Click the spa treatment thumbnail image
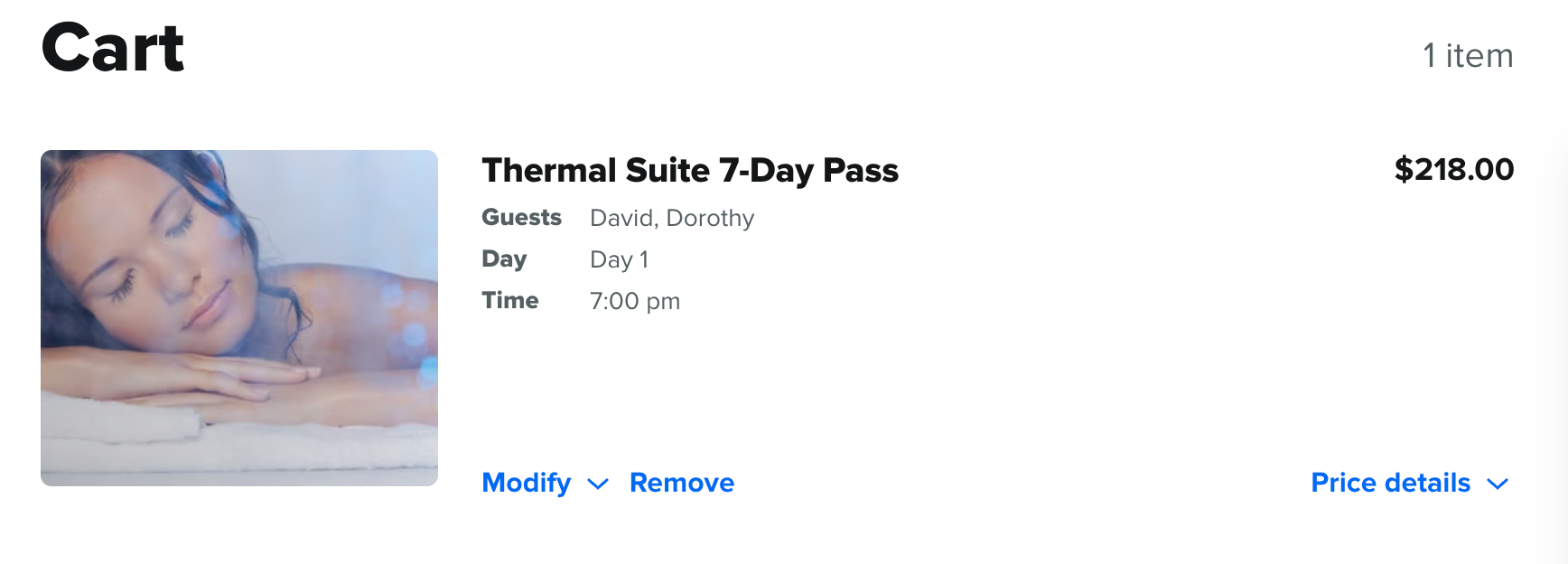The image size is (1568, 564). tap(239, 318)
